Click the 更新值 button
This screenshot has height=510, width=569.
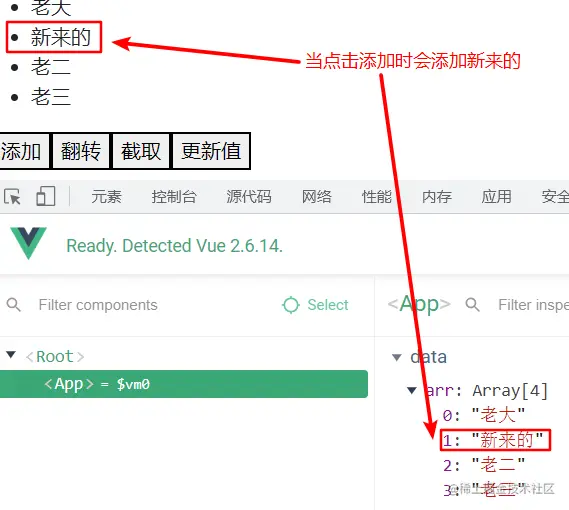pyautogui.click(x=211, y=151)
